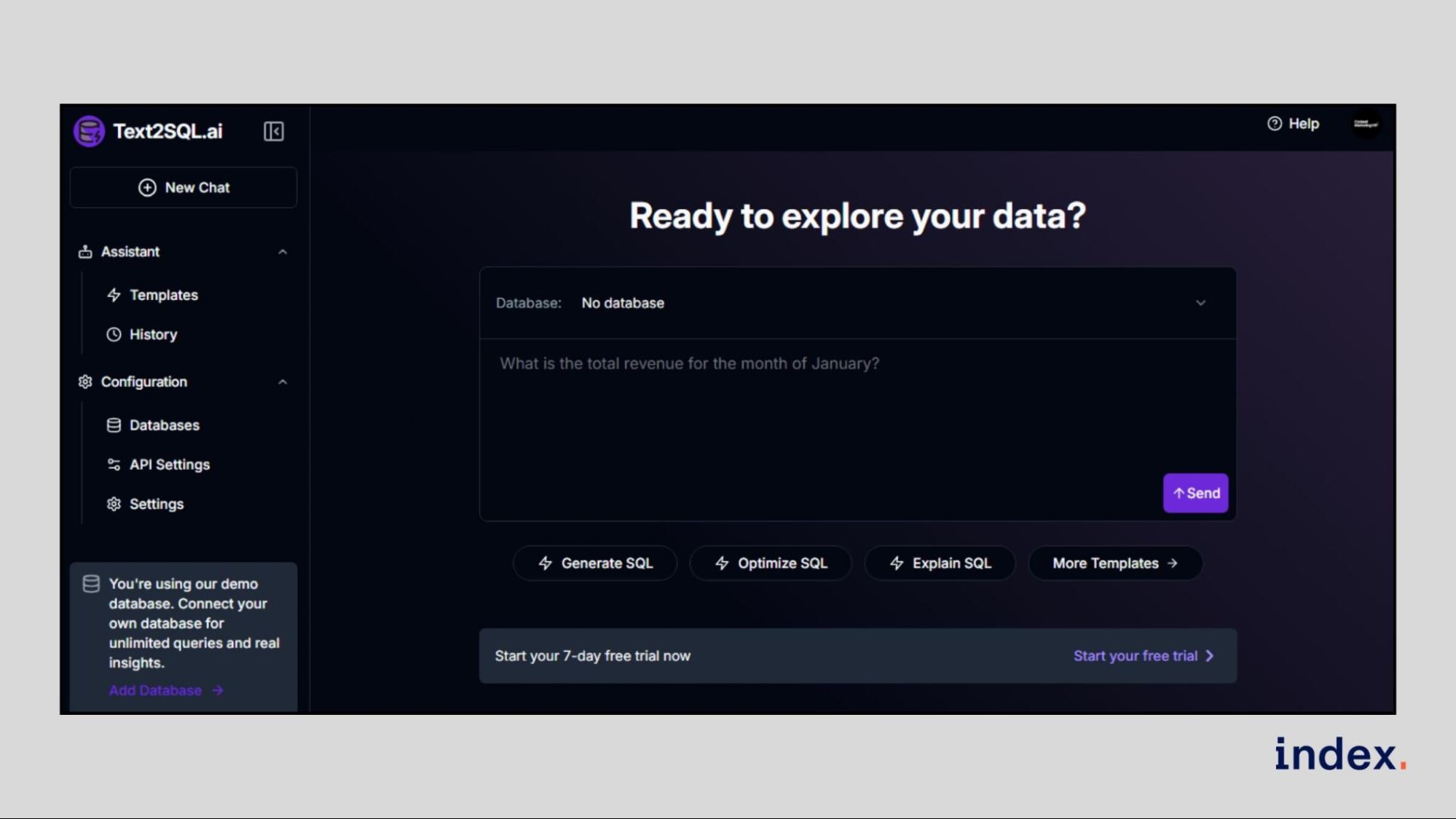Click the Text2SQL.ai logo icon
Viewport: 1456px width, 819px height.
(x=89, y=132)
